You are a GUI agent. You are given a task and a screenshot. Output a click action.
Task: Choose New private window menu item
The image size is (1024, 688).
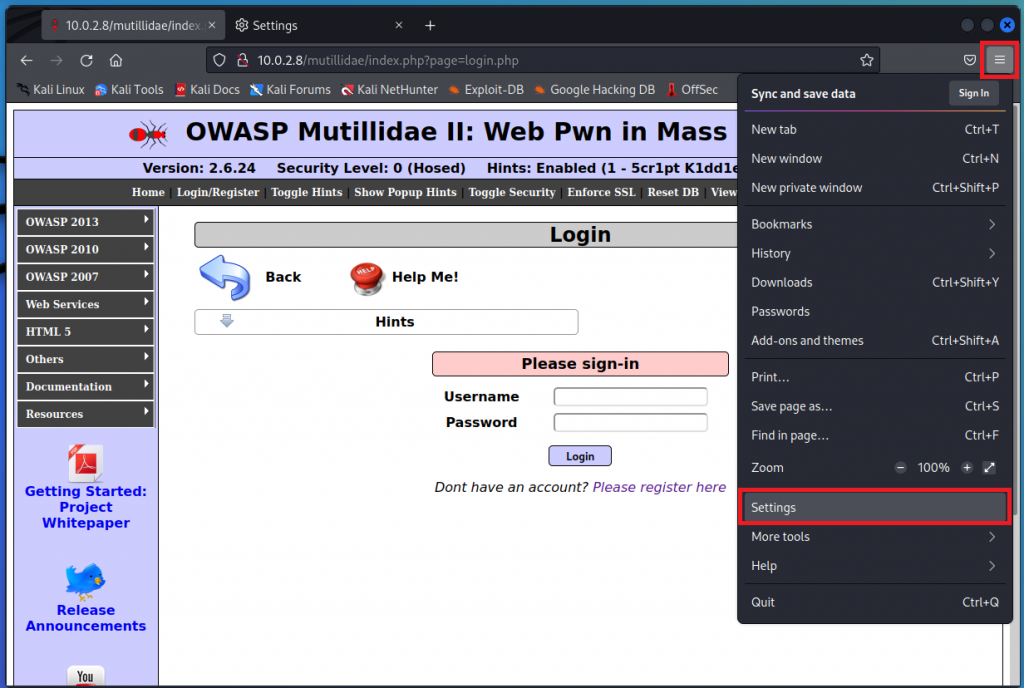coord(874,188)
